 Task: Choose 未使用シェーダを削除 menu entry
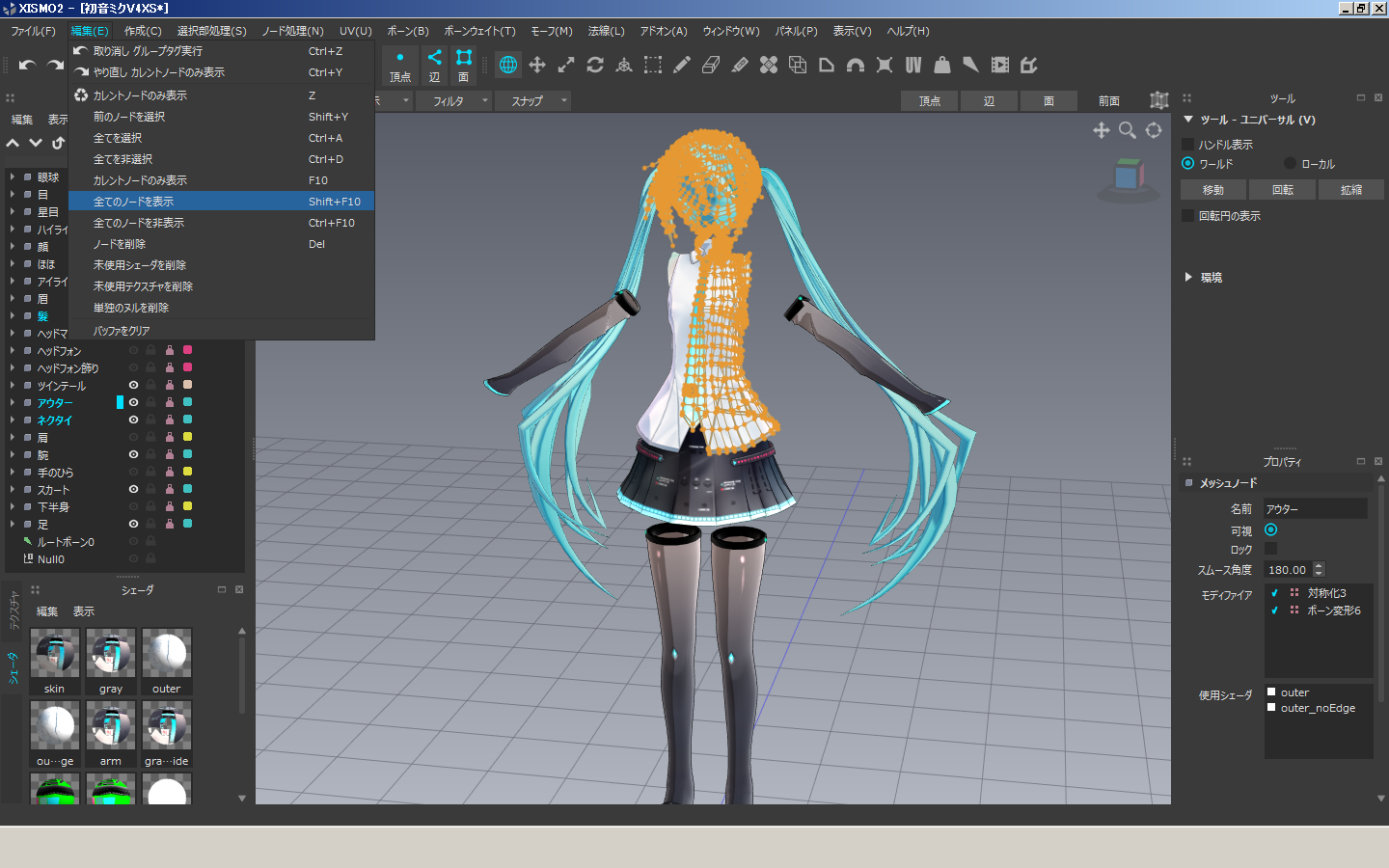point(221,265)
